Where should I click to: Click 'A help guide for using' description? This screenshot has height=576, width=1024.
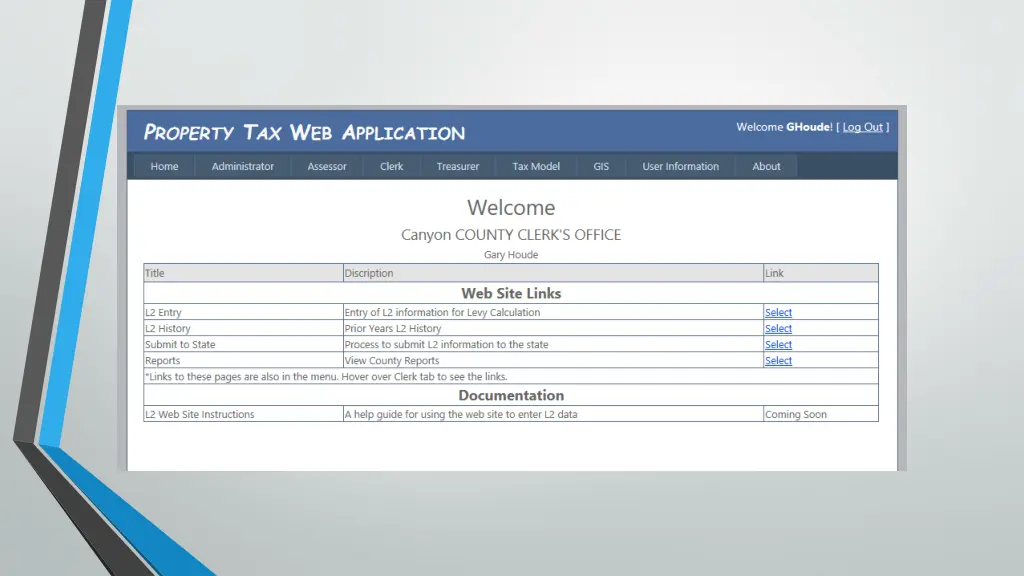pos(461,414)
